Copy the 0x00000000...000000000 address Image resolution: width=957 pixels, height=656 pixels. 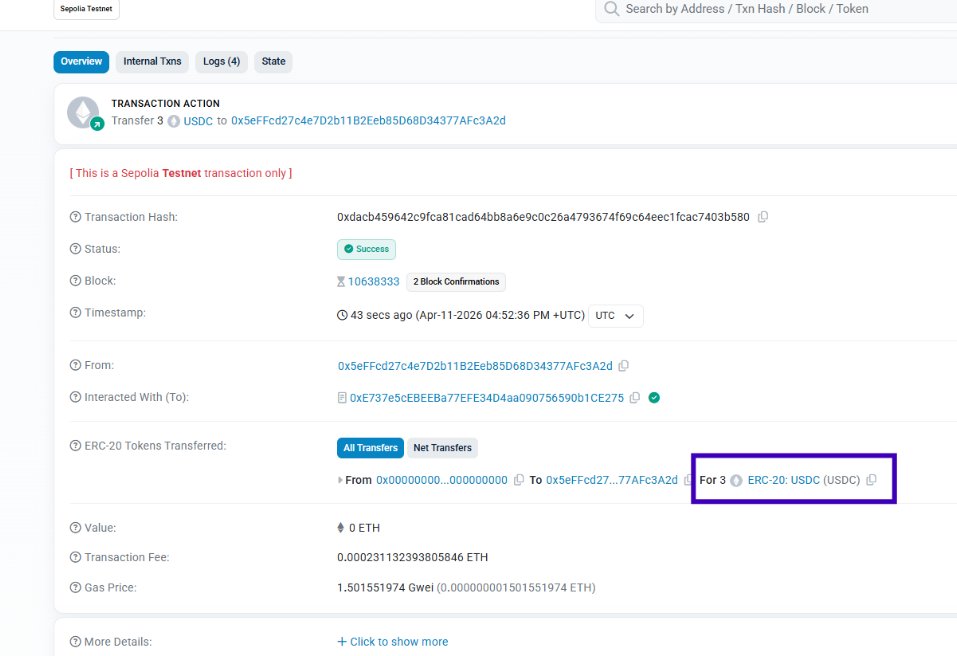[519, 480]
